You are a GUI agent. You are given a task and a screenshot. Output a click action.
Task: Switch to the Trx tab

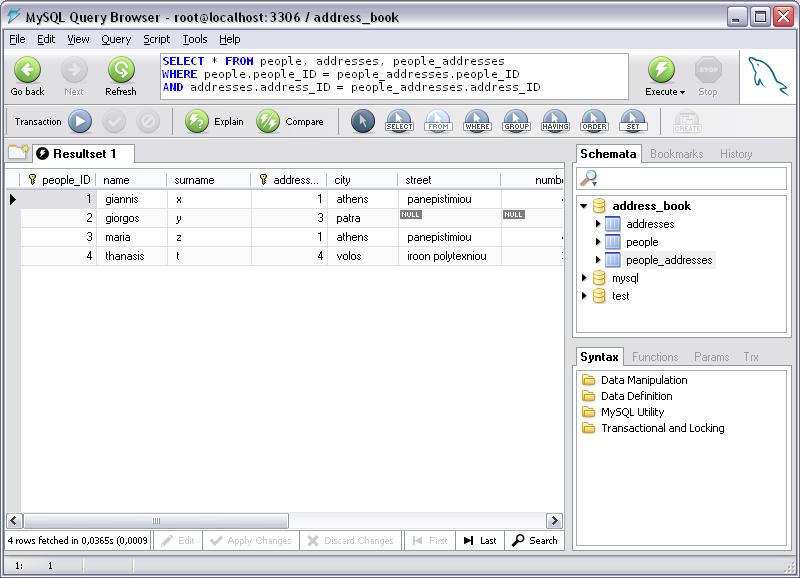pyautogui.click(x=751, y=357)
